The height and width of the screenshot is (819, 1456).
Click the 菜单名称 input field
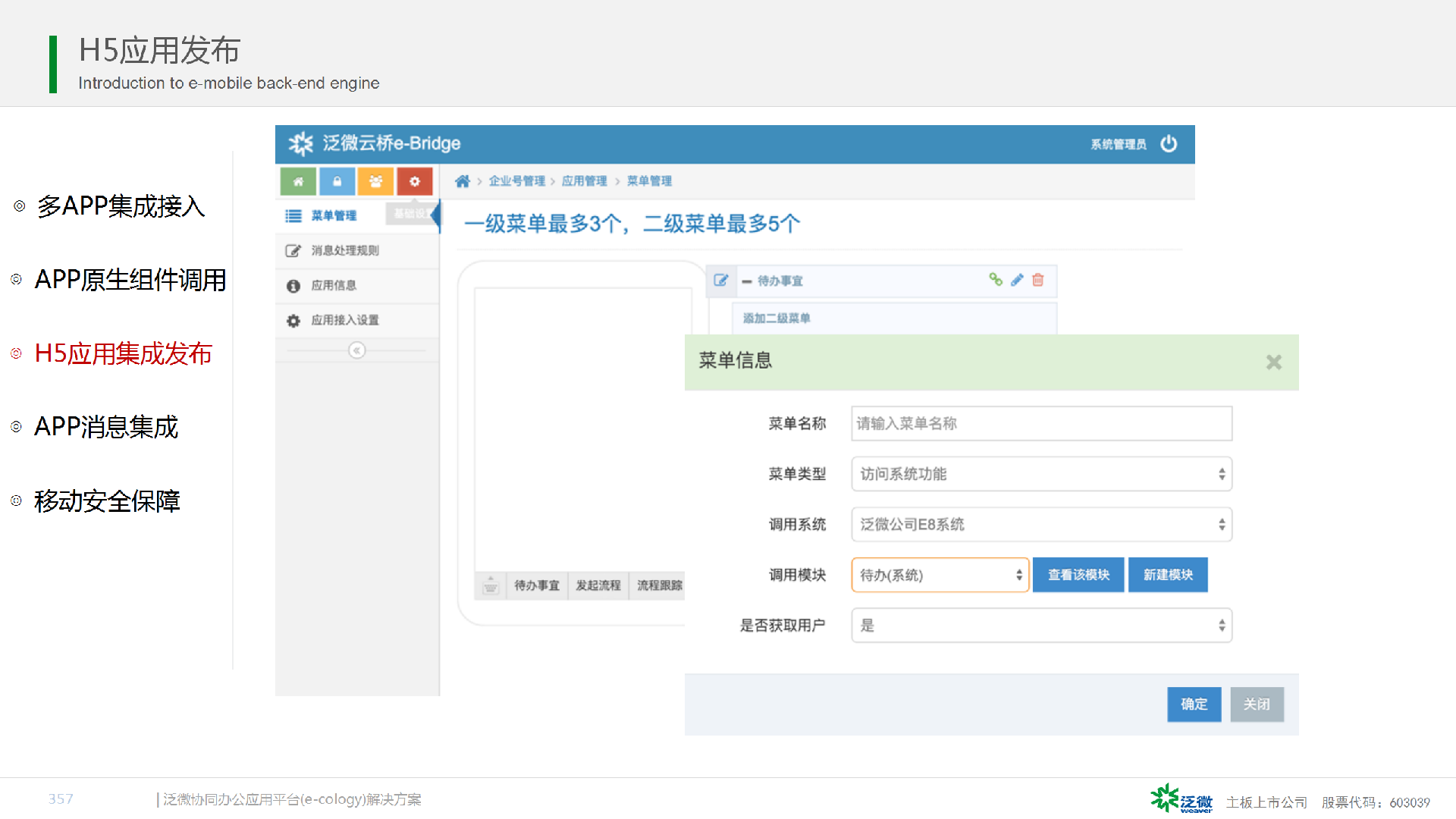click(1041, 423)
